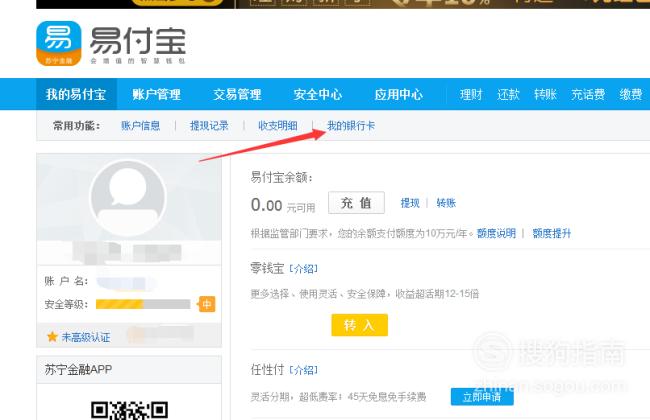Image resolution: width=650 pixels, height=420 pixels.
Task: Open the 账户管理 tab
Action: click(x=157, y=95)
